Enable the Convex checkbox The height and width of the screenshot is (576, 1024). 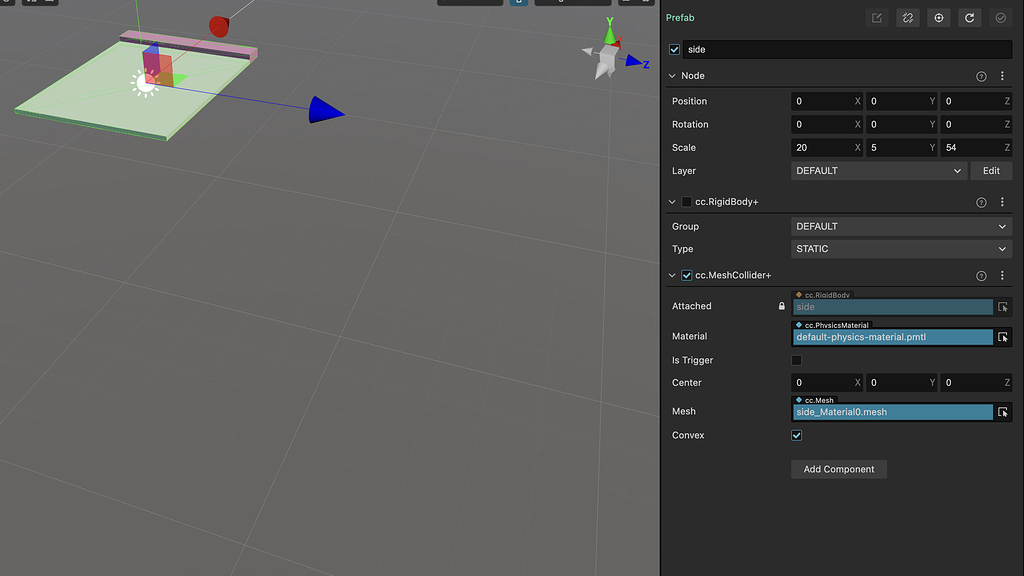796,435
